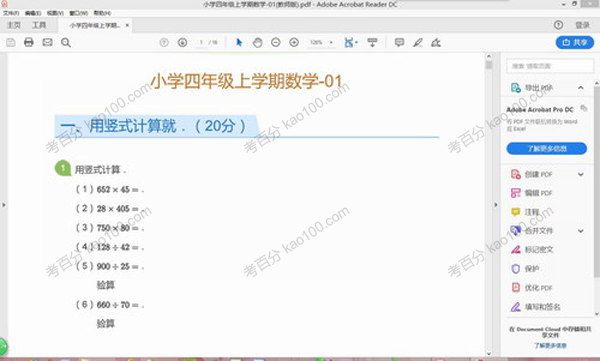600x361 pixels.
Task: Click the Save file icon
Action: coord(11,42)
